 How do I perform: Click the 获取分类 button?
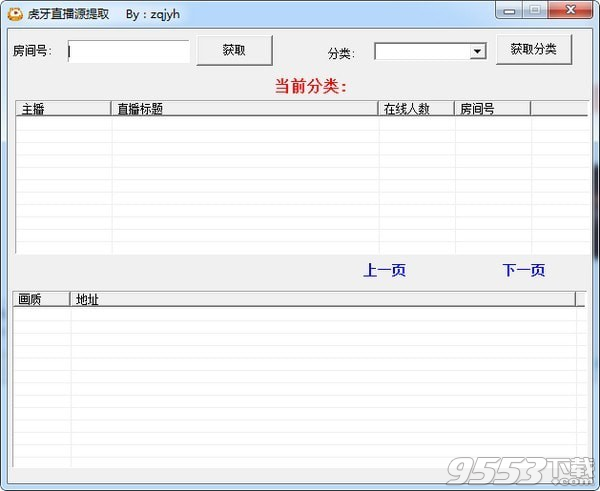click(534, 49)
